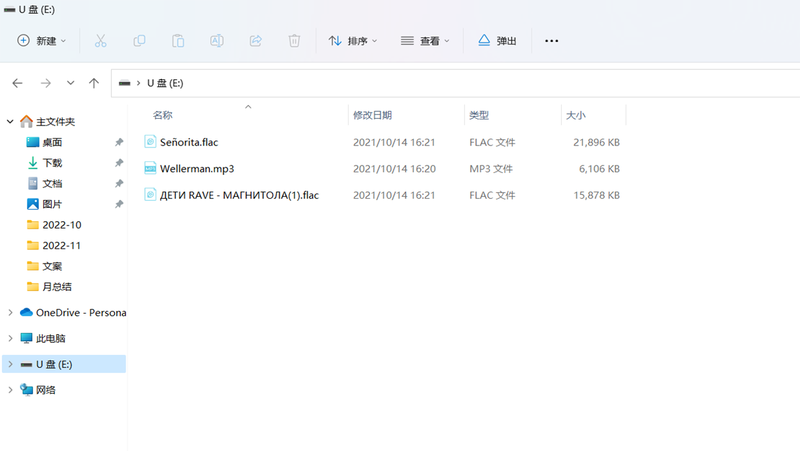Sort by the 大小 column header
800x451 pixels.
(576, 115)
